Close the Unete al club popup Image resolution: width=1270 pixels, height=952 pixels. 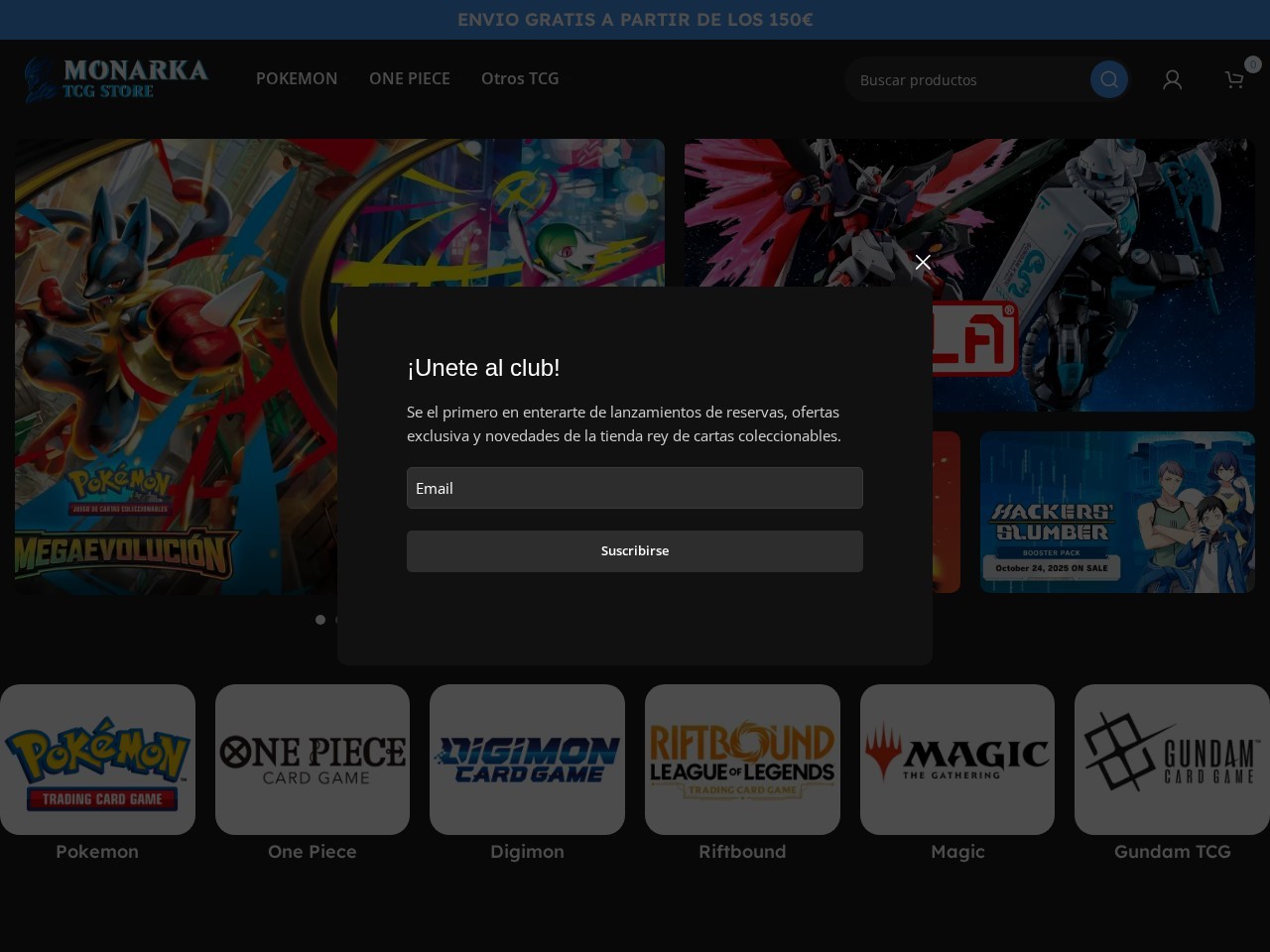click(923, 262)
